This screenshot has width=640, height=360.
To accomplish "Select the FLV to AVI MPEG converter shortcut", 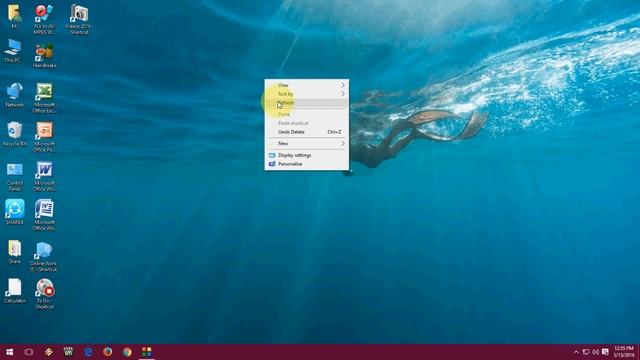I will pos(44,19).
